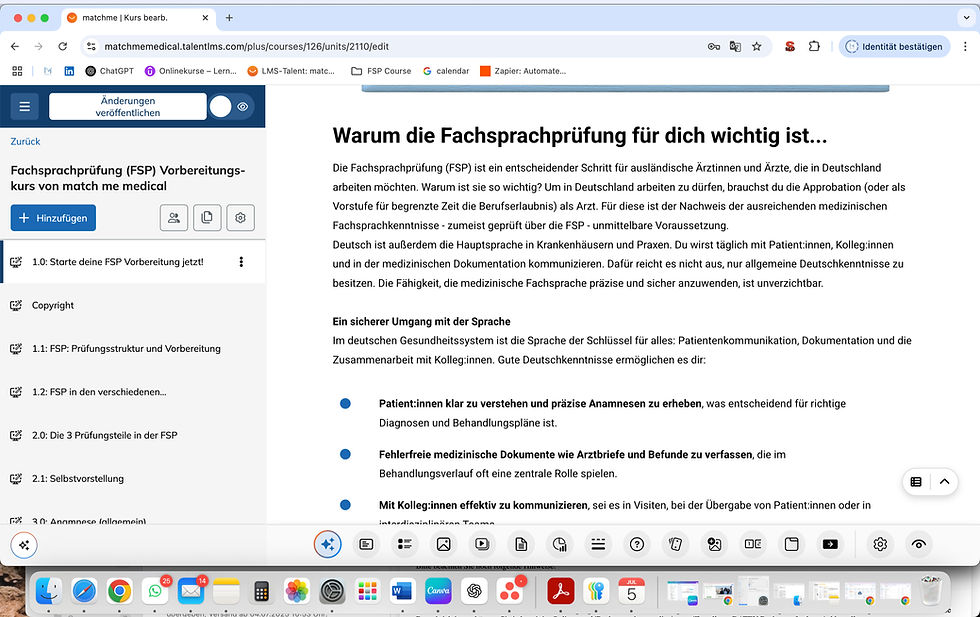Add an image gallery block
The width and height of the screenshot is (980, 617).
coord(714,544)
